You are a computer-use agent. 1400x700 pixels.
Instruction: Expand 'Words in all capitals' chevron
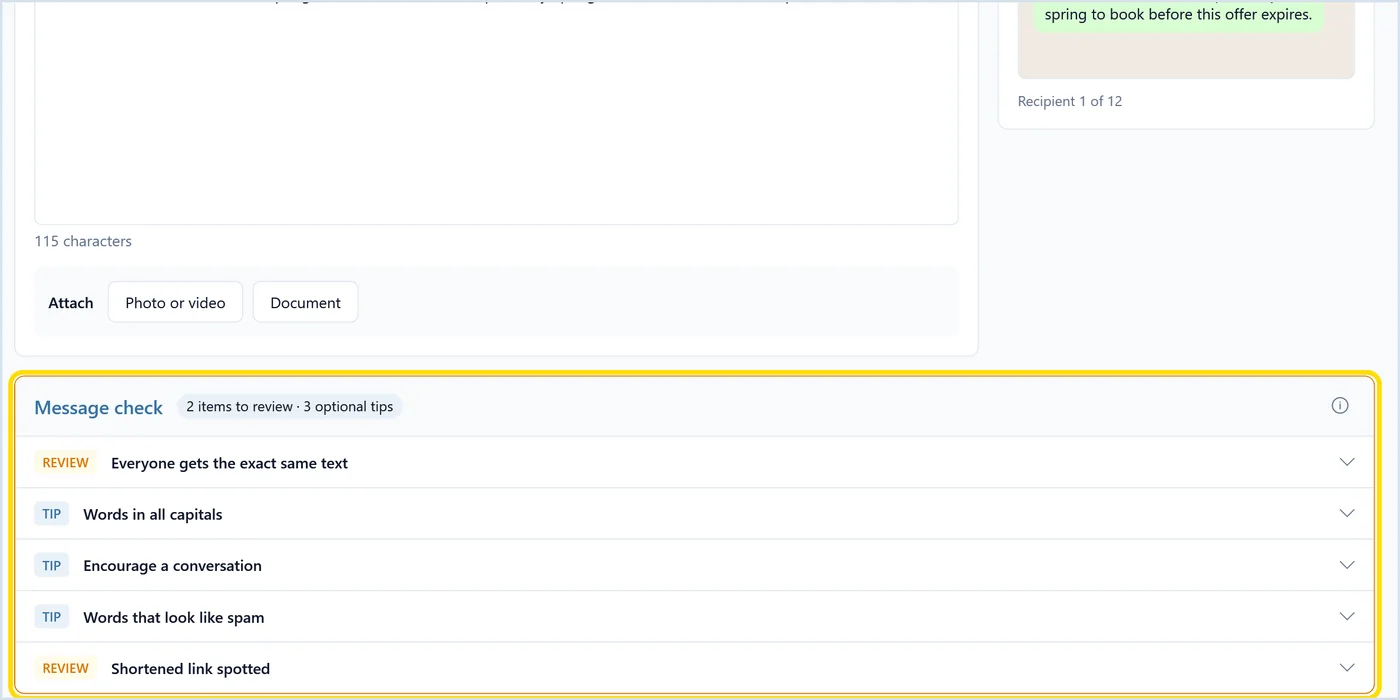point(1347,513)
